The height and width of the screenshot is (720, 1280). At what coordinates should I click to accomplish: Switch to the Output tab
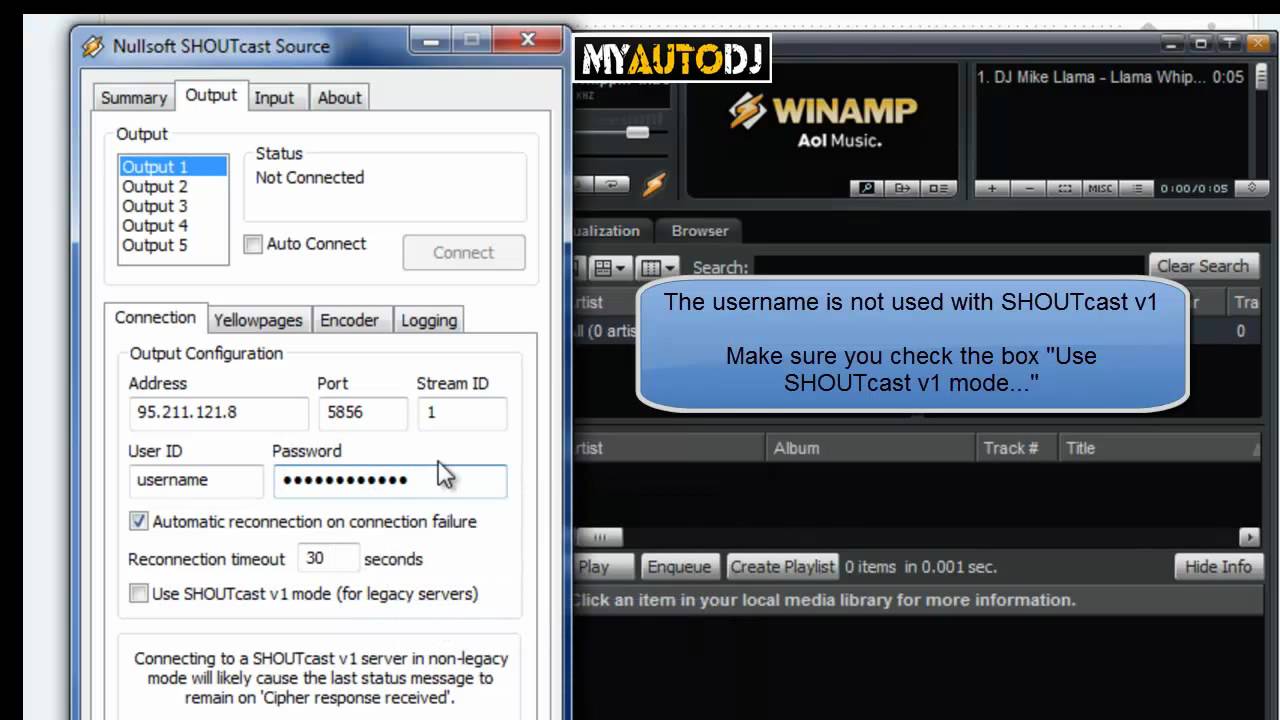(211, 95)
